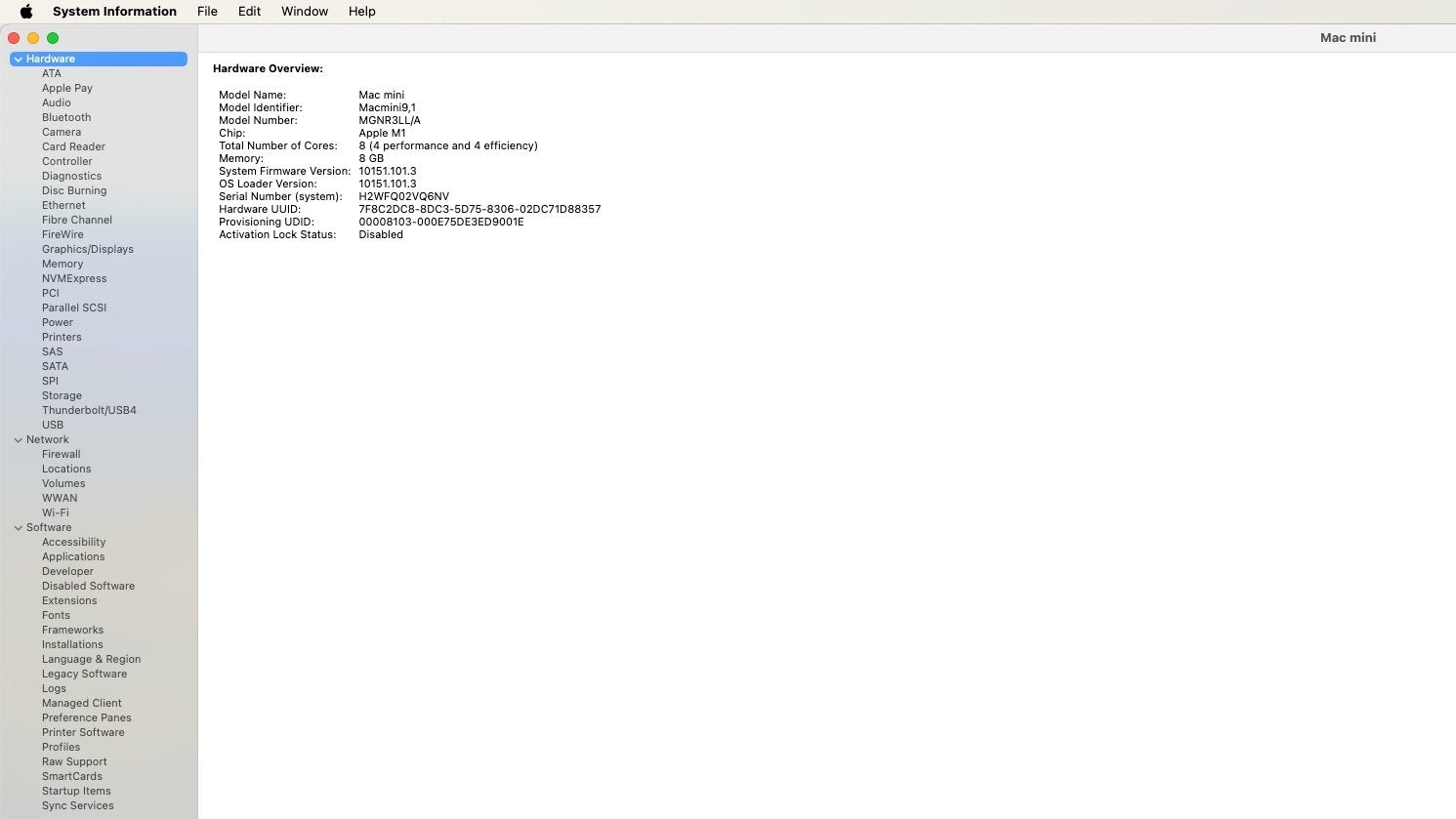Viewport: 1456px width, 819px height.
Task: Select Diagnostics in the sidebar
Action: click(x=71, y=177)
